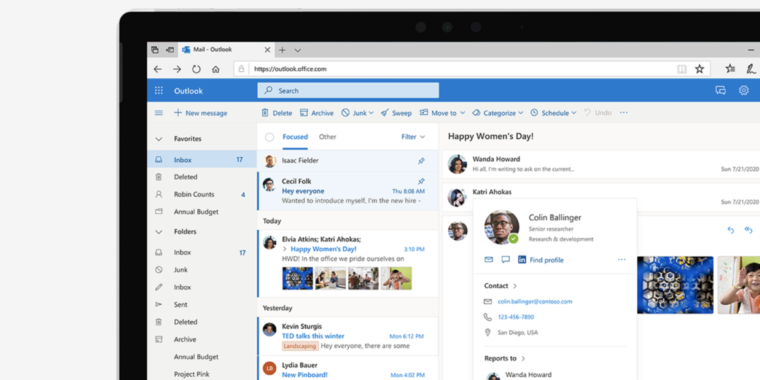Click the browser Back arrow
The width and height of the screenshot is (760, 380).
pos(158,69)
